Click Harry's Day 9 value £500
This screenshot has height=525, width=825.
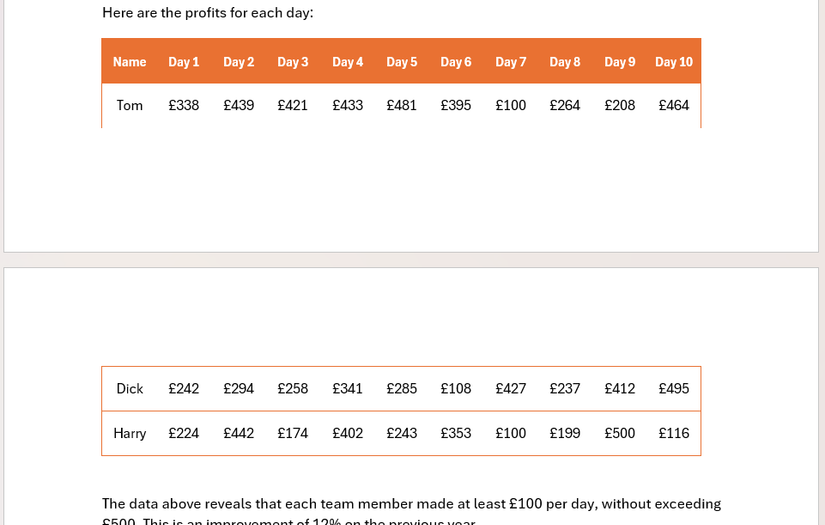[619, 433]
